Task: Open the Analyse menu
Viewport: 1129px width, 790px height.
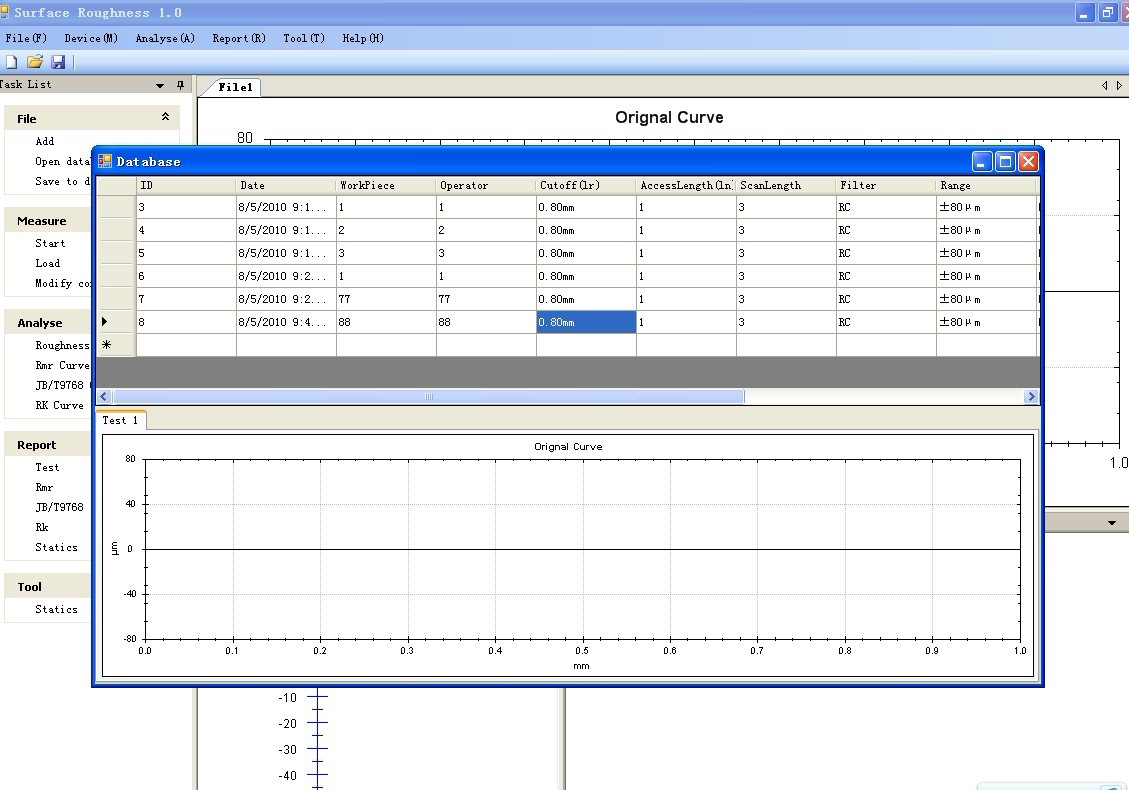Action: pos(165,38)
